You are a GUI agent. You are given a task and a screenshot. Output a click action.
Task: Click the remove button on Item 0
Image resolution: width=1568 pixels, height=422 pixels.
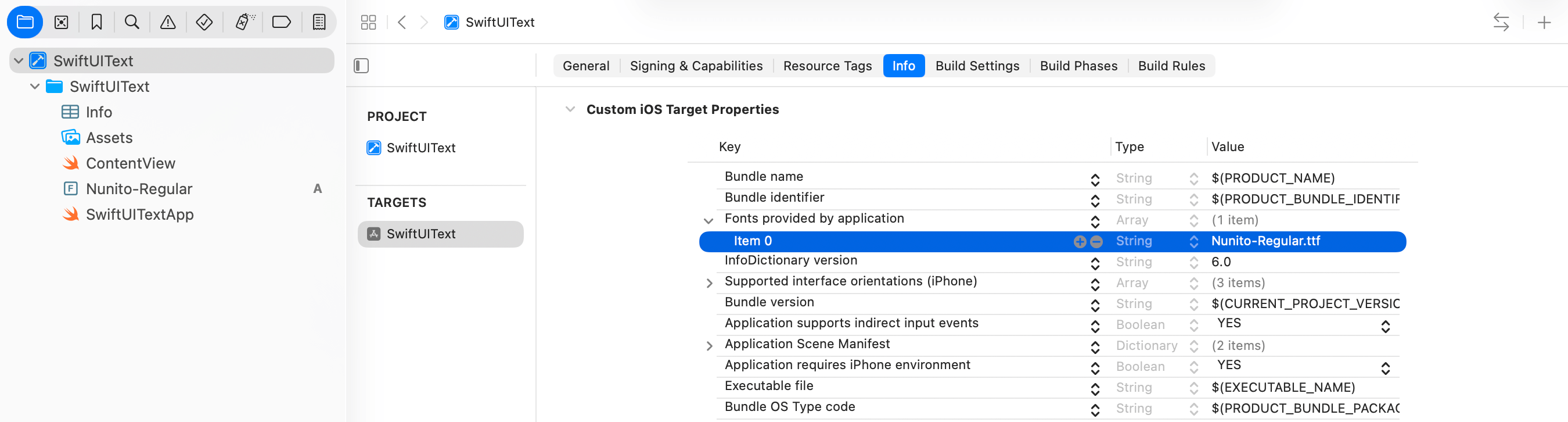pyautogui.click(x=1096, y=242)
